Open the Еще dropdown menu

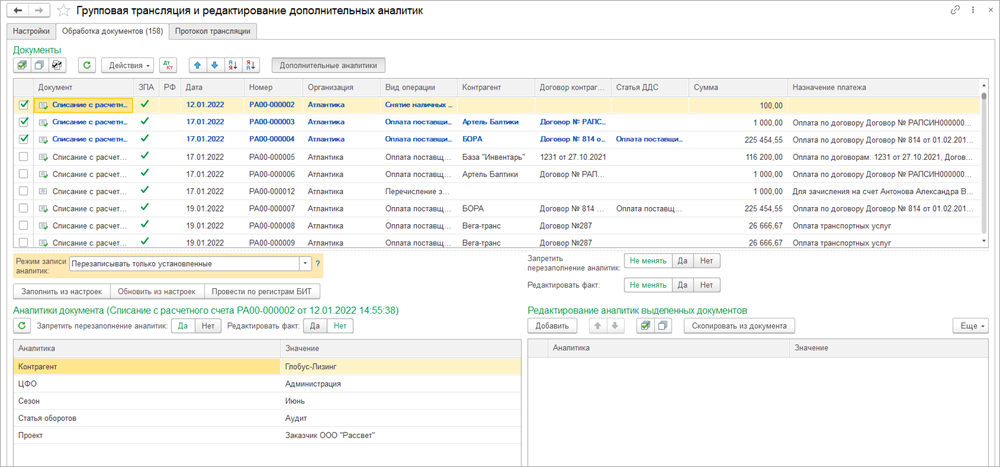(969, 325)
